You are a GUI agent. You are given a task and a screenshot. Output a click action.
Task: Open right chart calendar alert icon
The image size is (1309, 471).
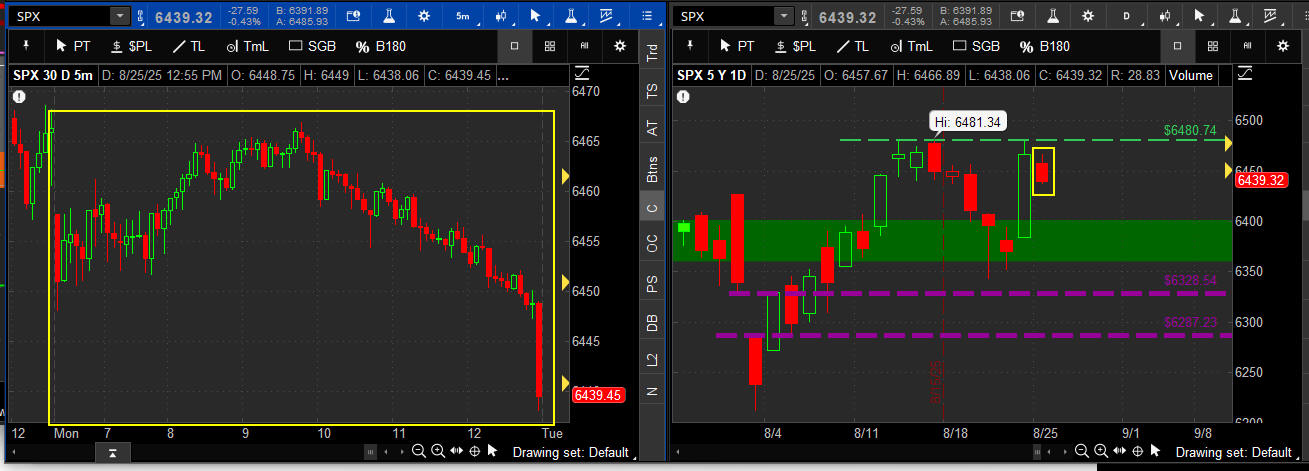pos(1019,16)
